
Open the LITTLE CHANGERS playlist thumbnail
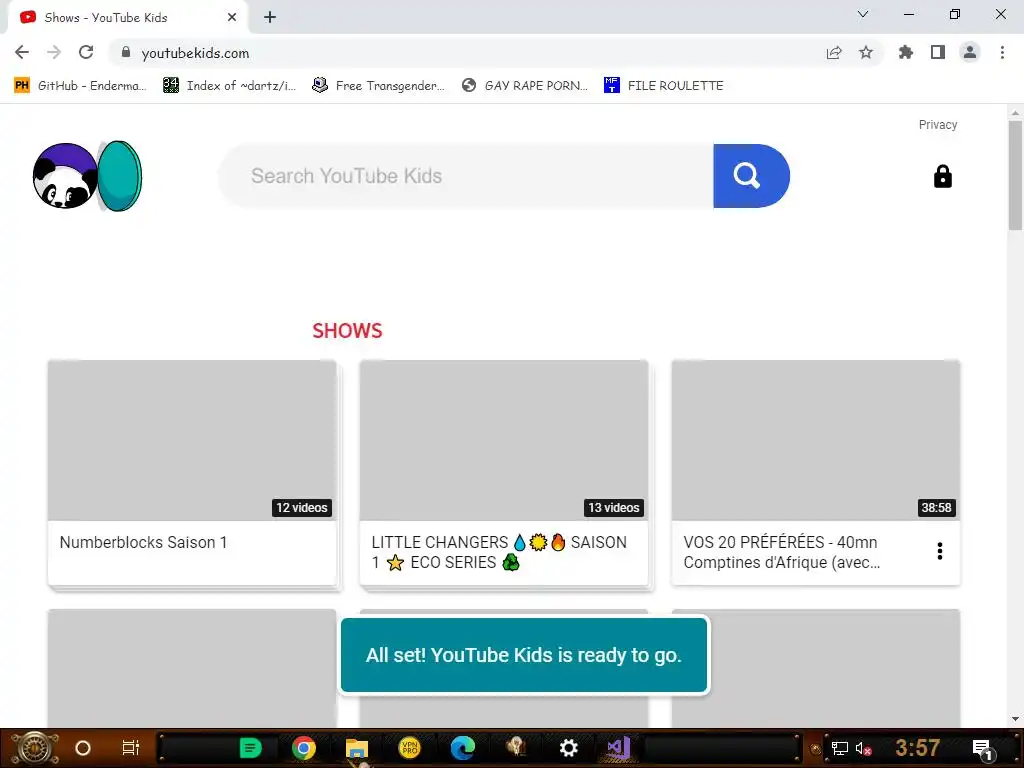point(504,440)
